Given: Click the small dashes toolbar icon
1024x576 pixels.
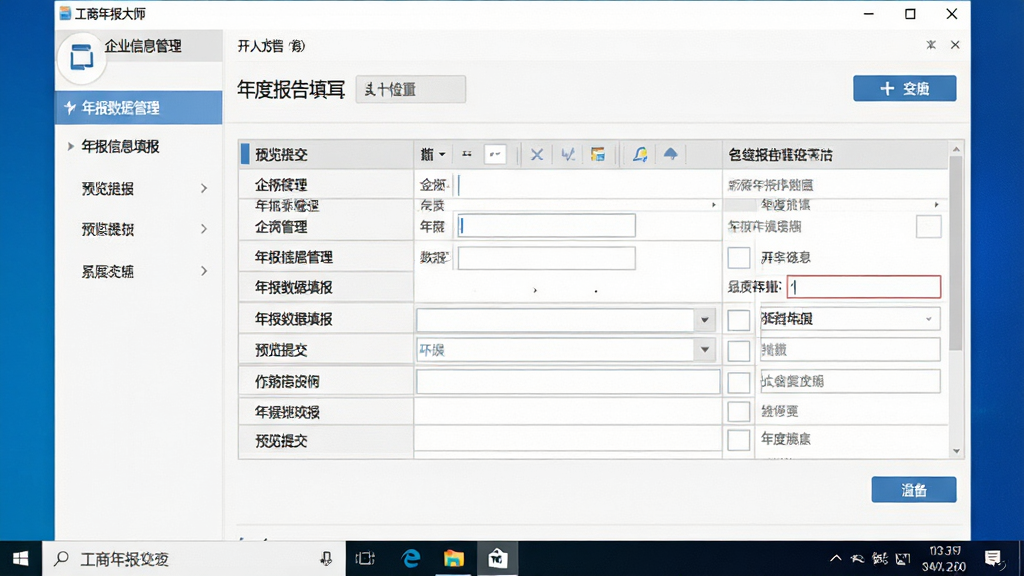Looking at the screenshot, I should [467, 154].
